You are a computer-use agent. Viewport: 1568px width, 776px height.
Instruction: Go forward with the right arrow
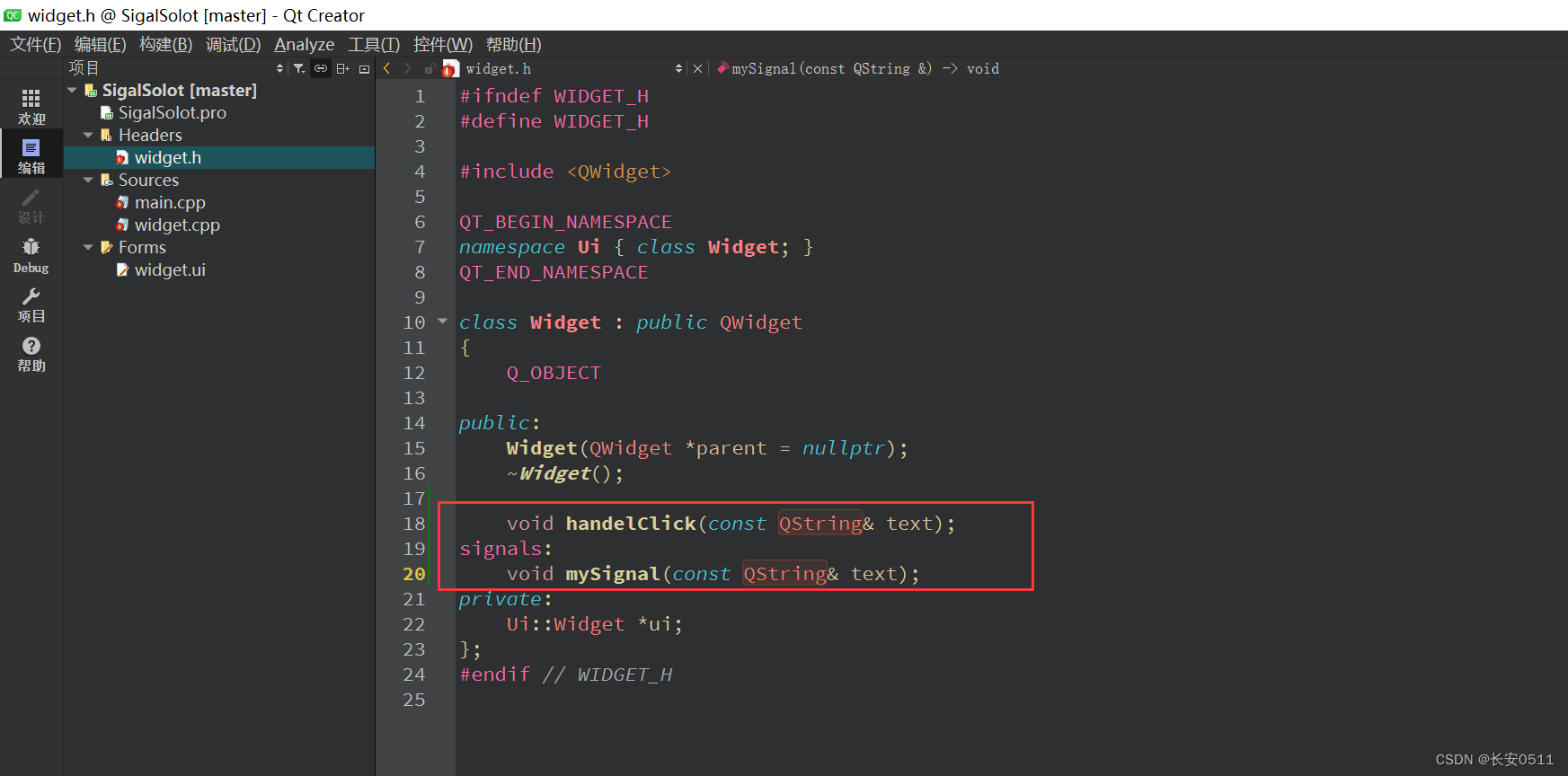pos(408,68)
